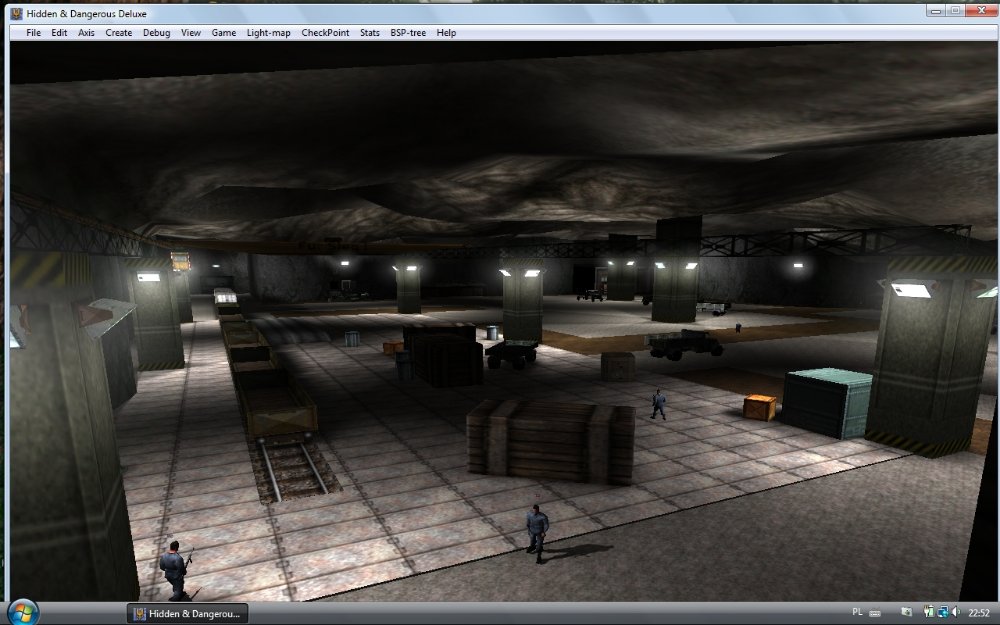Select the soldier walking with a shadow

point(537,533)
